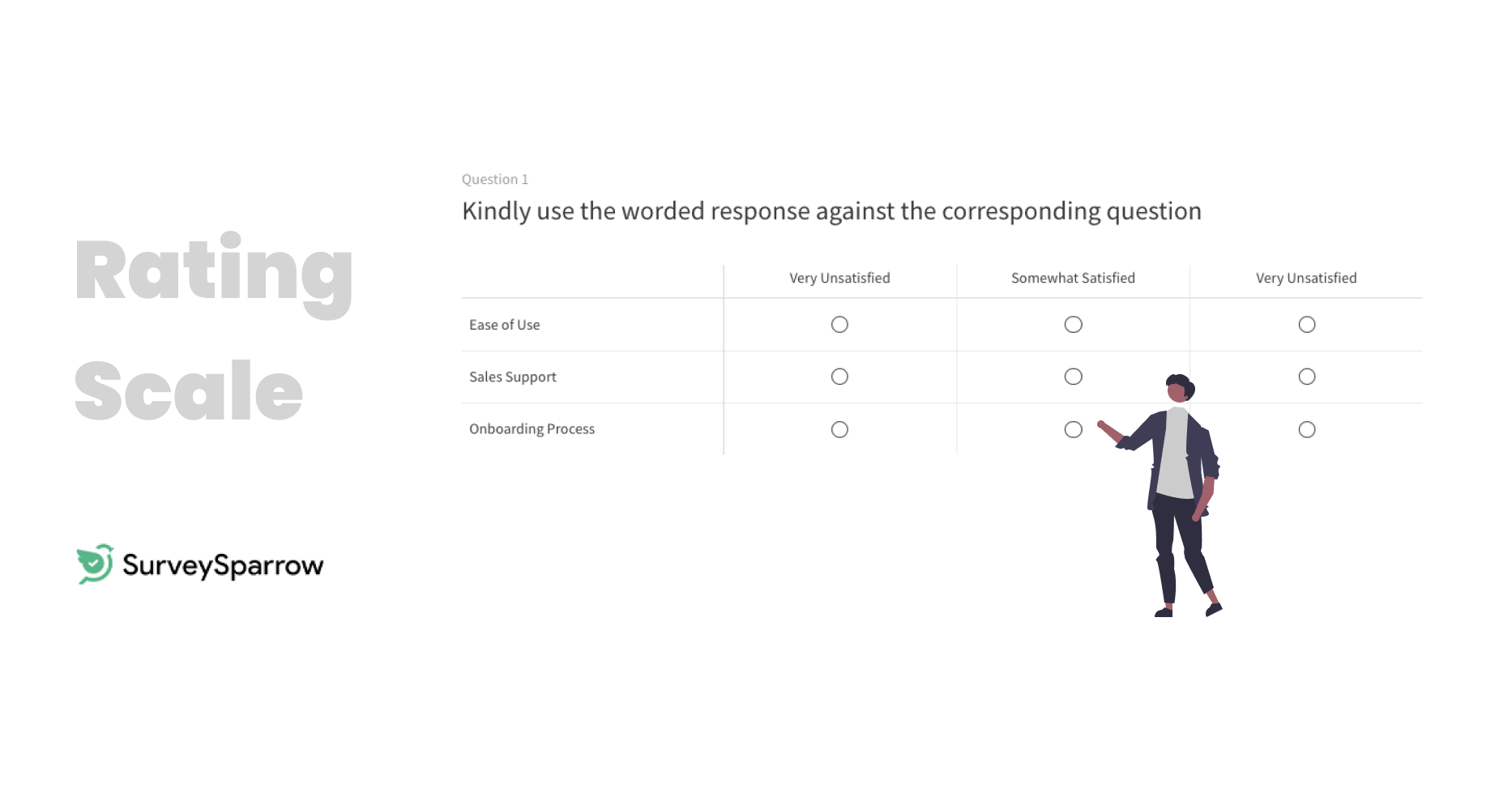Click the question text about worded responses

click(831, 211)
